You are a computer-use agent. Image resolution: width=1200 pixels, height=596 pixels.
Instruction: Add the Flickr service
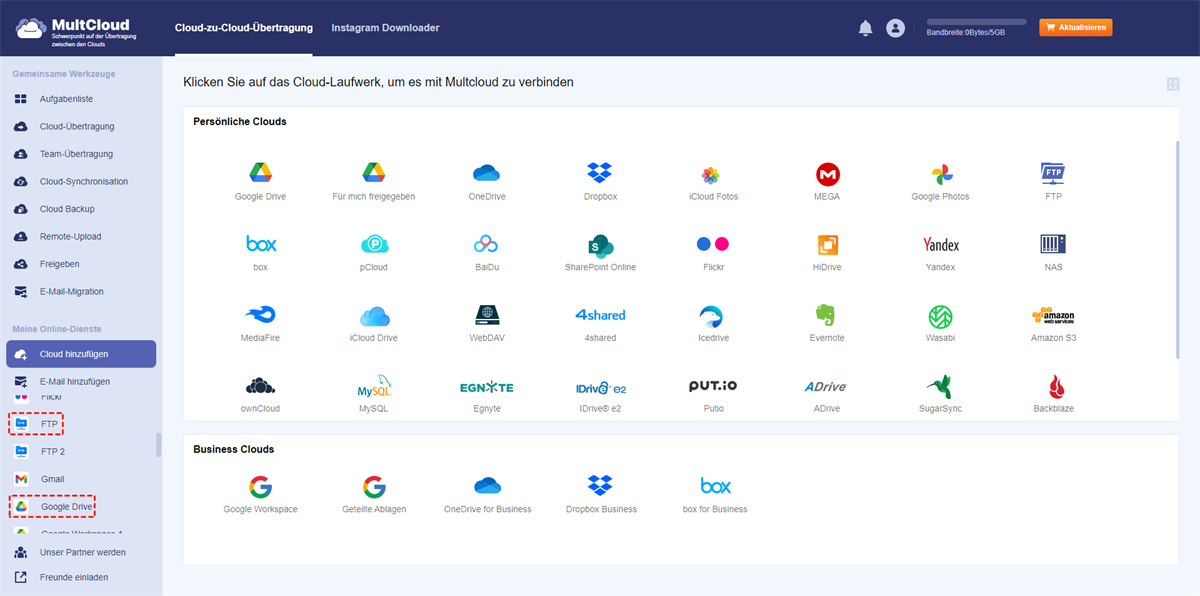(x=713, y=252)
